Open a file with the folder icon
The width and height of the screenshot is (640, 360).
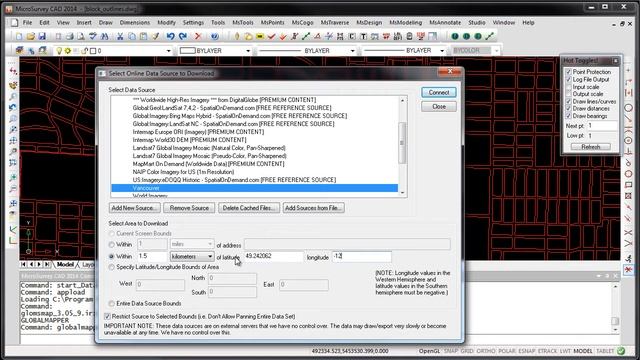pyautogui.click(x=30, y=36)
